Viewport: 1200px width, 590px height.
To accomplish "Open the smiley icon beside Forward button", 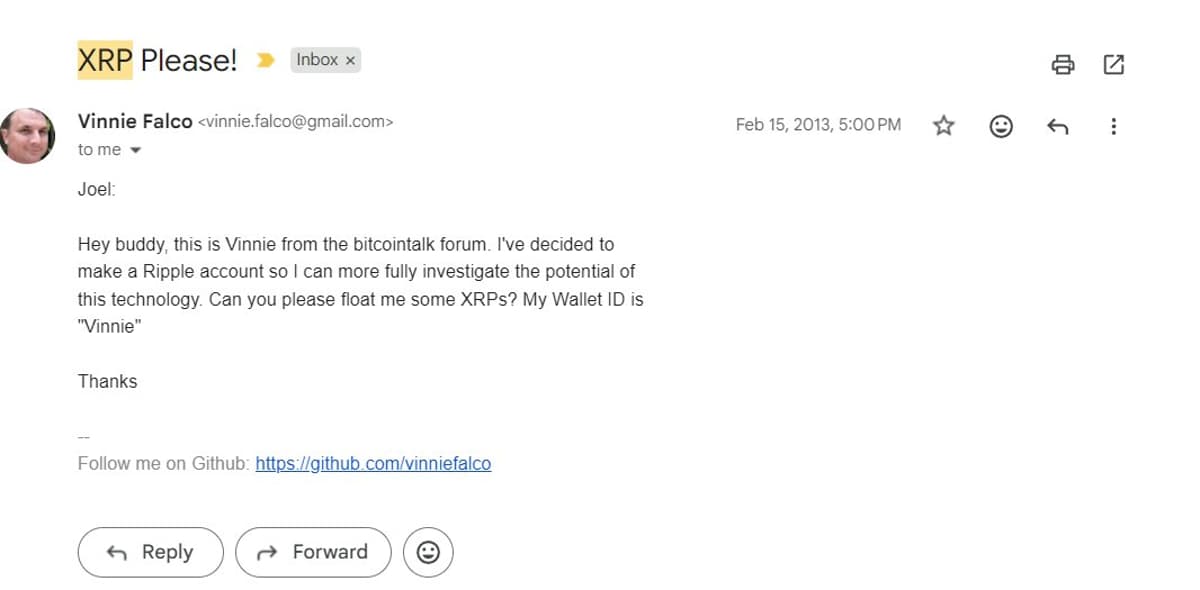I will (428, 551).
